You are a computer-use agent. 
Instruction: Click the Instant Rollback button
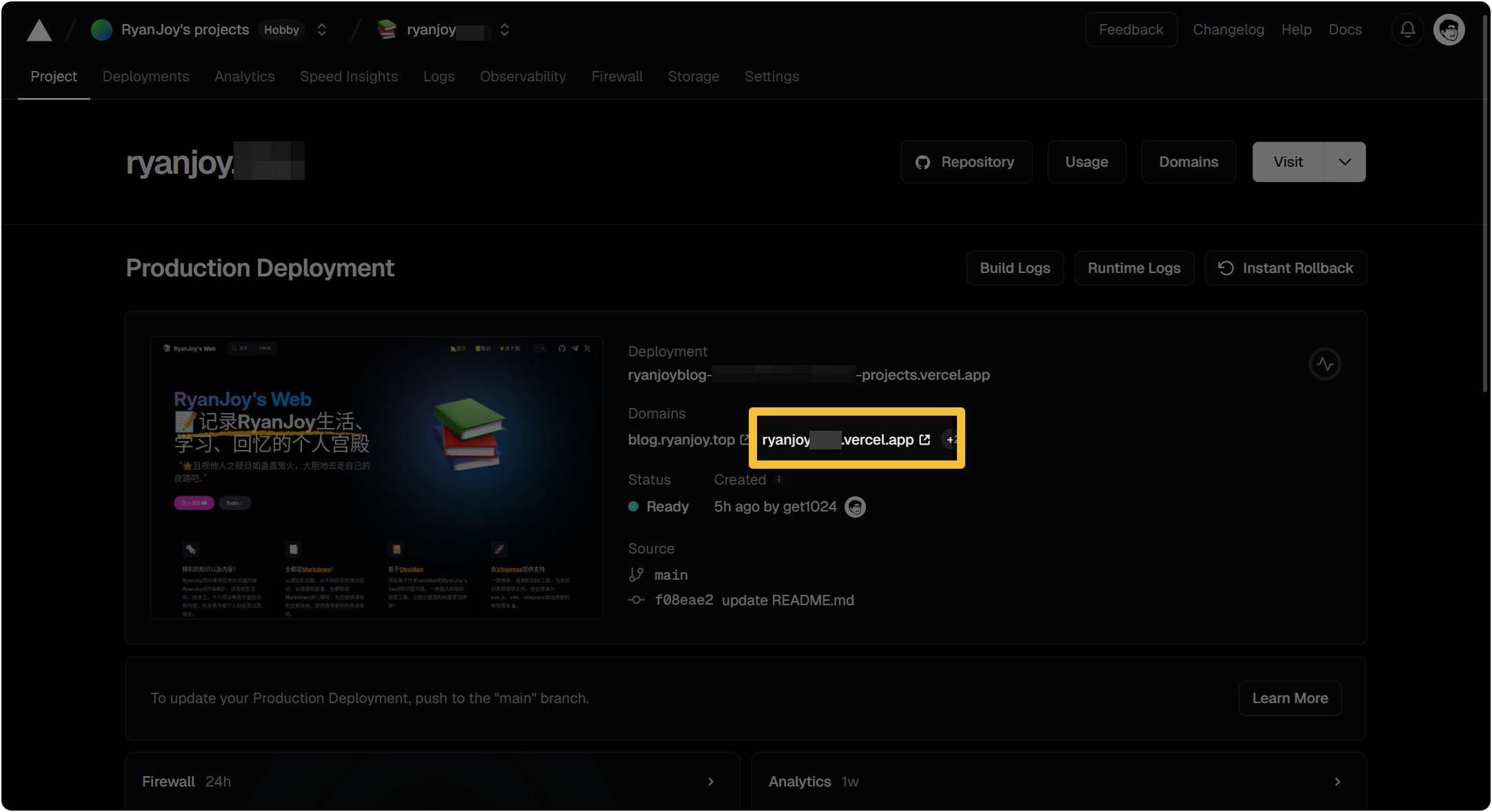tap(1285, 268)
